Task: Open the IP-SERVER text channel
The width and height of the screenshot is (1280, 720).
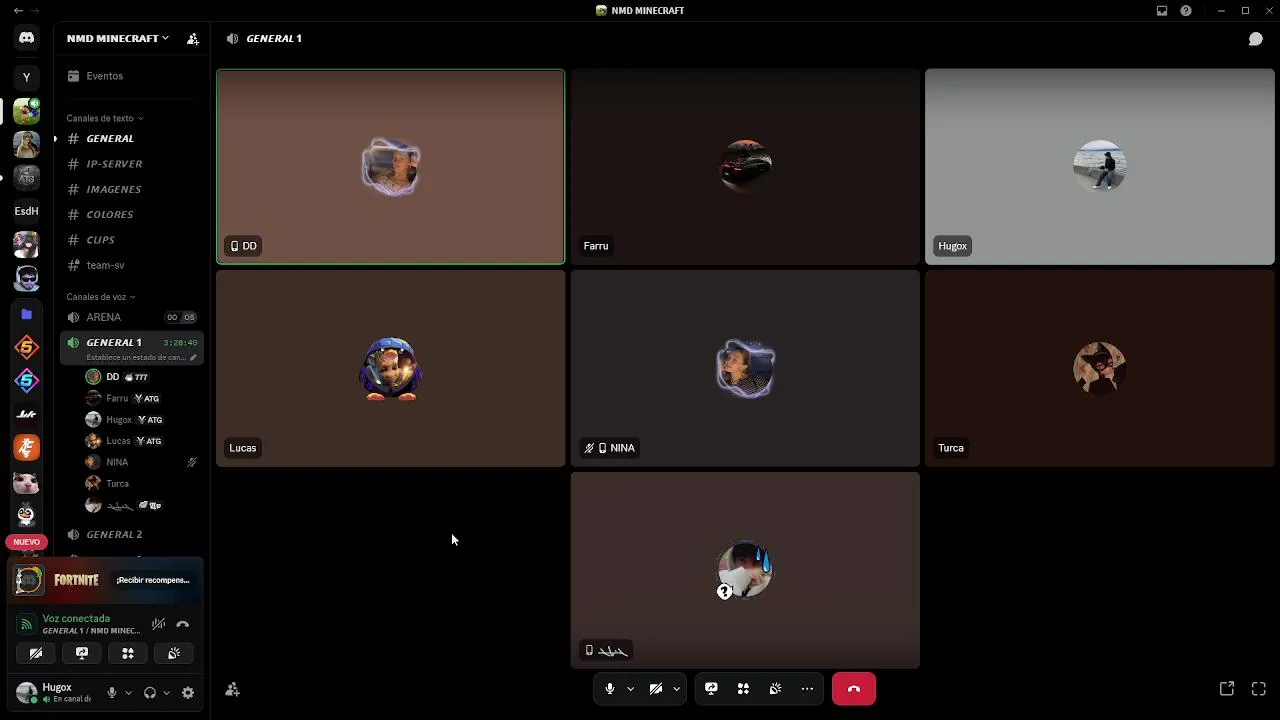Action: [131, 164]
